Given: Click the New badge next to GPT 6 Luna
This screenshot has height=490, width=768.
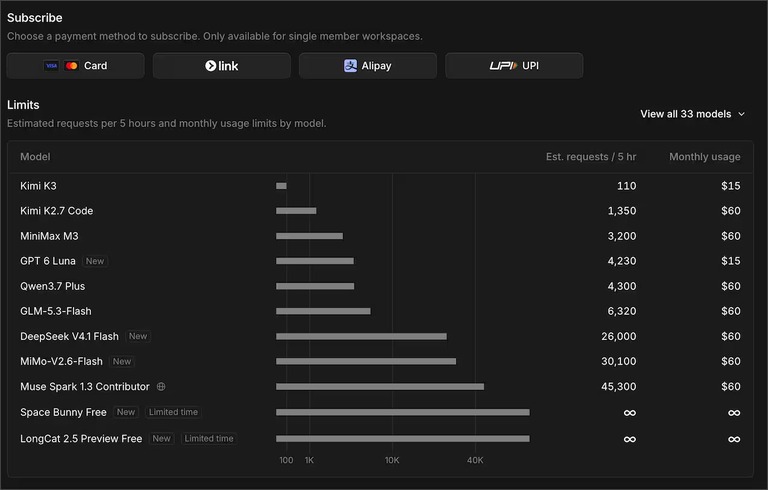Looking at the screenshot, I should 95,261.
